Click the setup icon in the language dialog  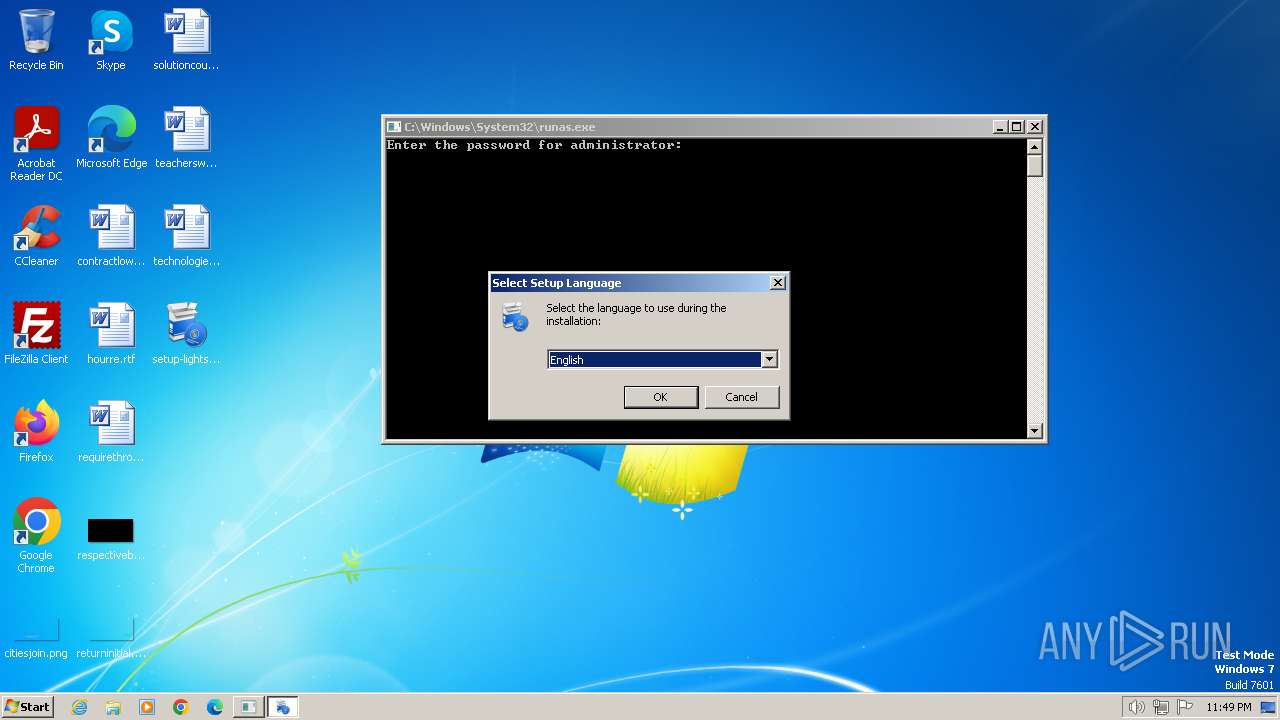[515, 318]
